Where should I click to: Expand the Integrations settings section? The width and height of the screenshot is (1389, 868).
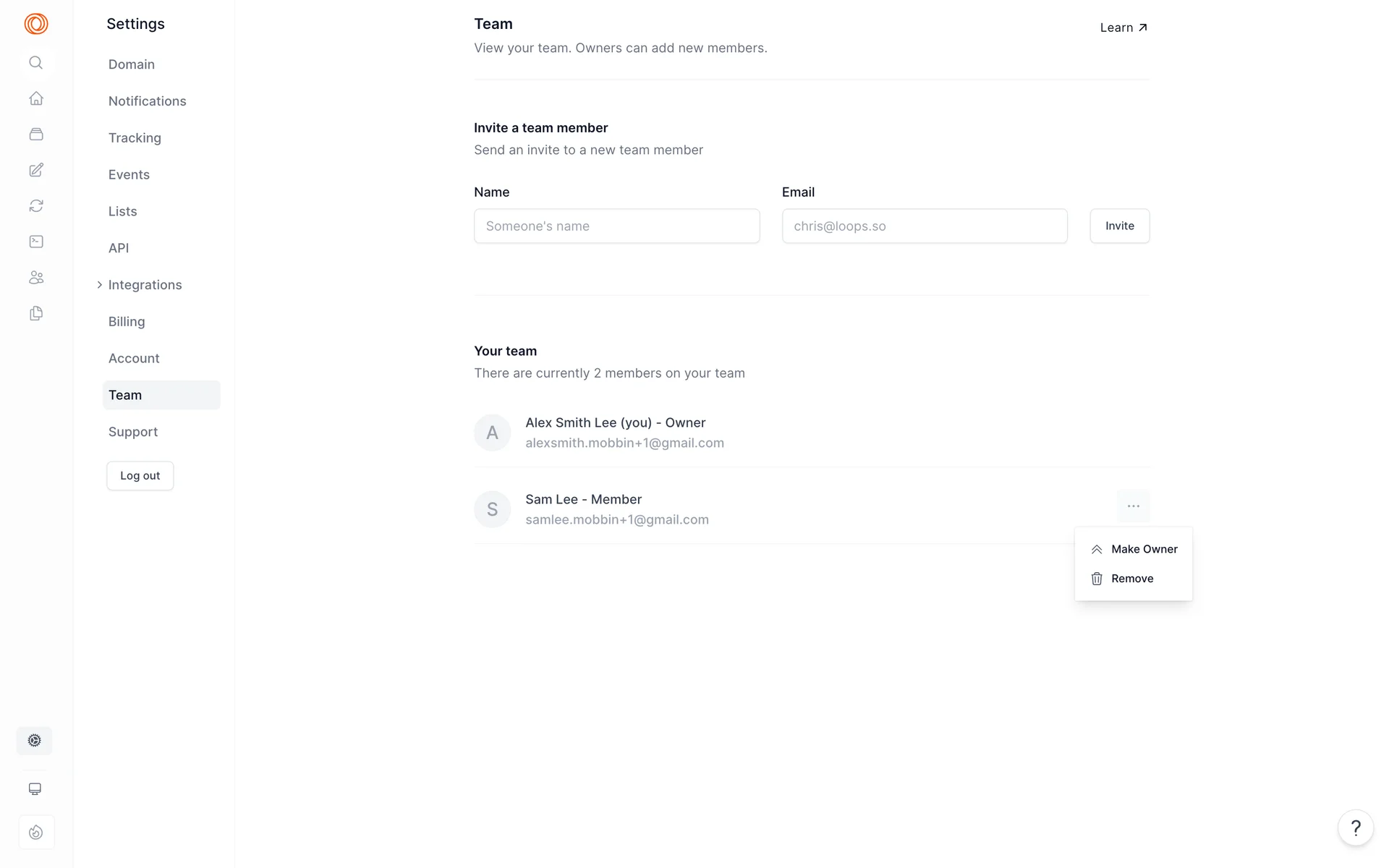[144, 285]
